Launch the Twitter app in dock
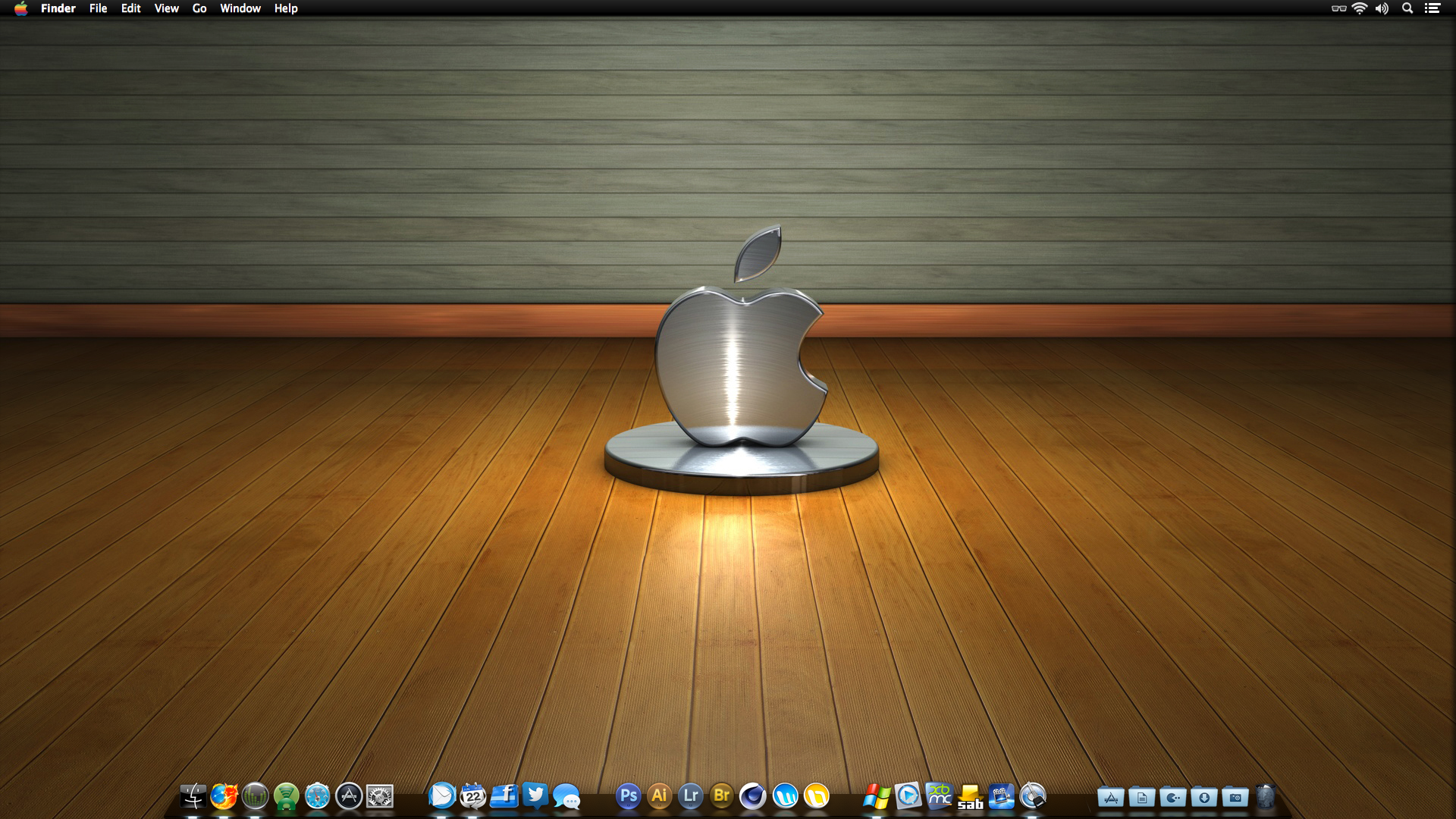The image size is (1456, 819). click(x=535, y=796)
